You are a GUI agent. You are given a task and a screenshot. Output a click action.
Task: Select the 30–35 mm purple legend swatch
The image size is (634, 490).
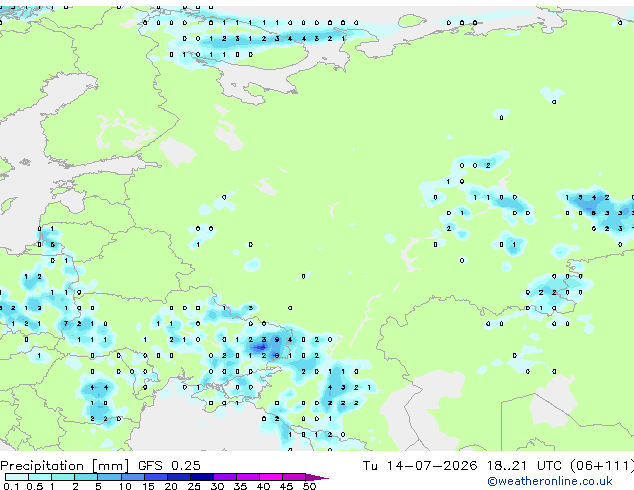pos(224,477)
